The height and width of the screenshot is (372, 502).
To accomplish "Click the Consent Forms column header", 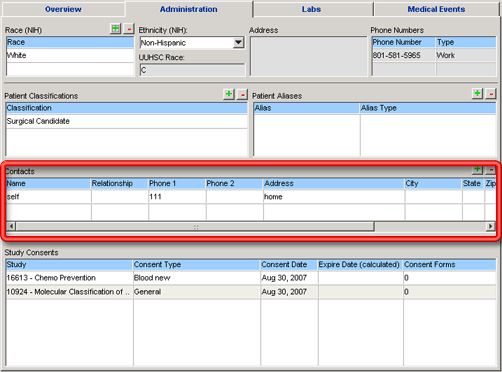I will point(450,265).
